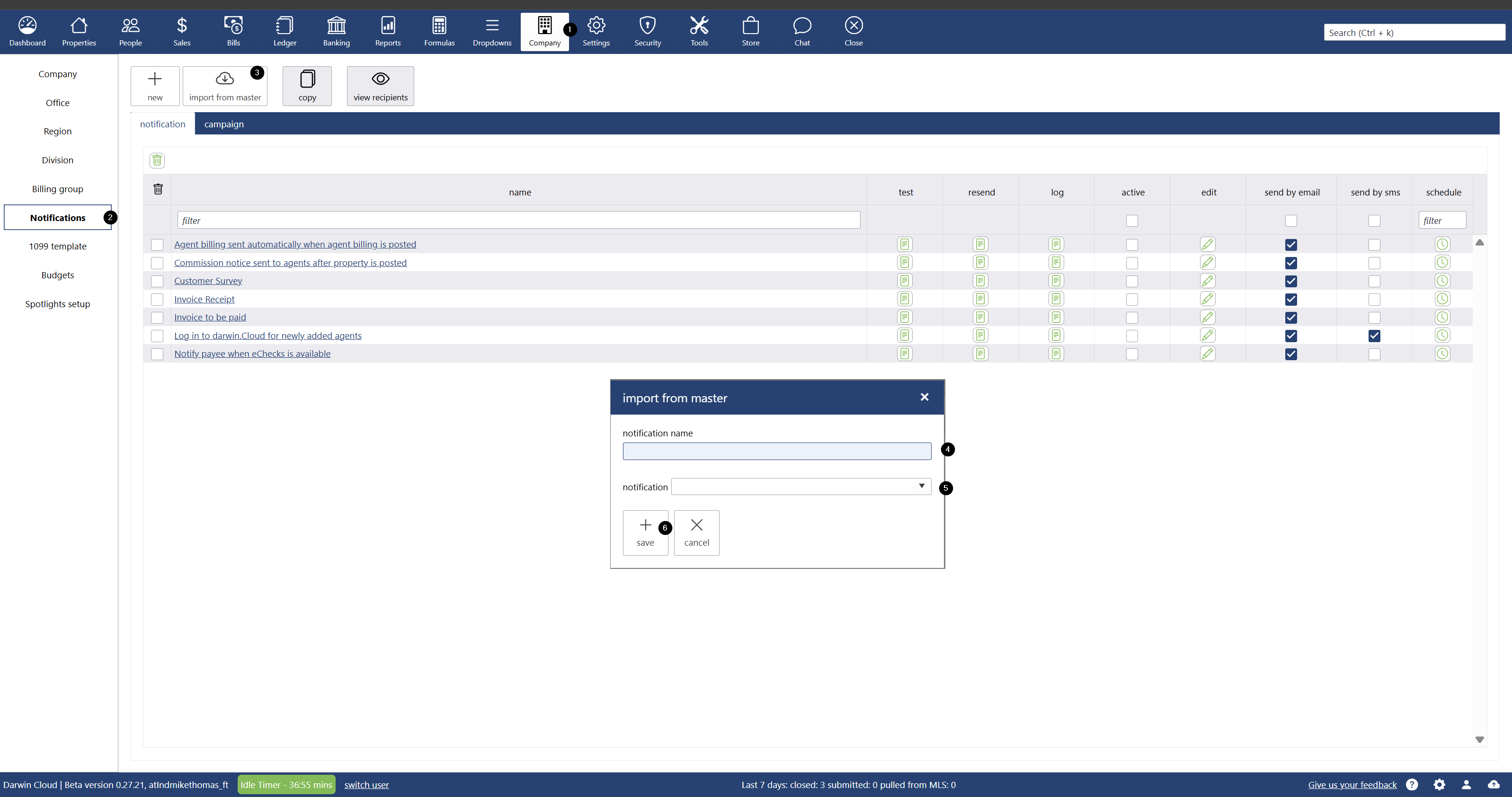This screenshot has width=1512, height=797.
Task: Click the view recipients button
Action: coord(380,86)
